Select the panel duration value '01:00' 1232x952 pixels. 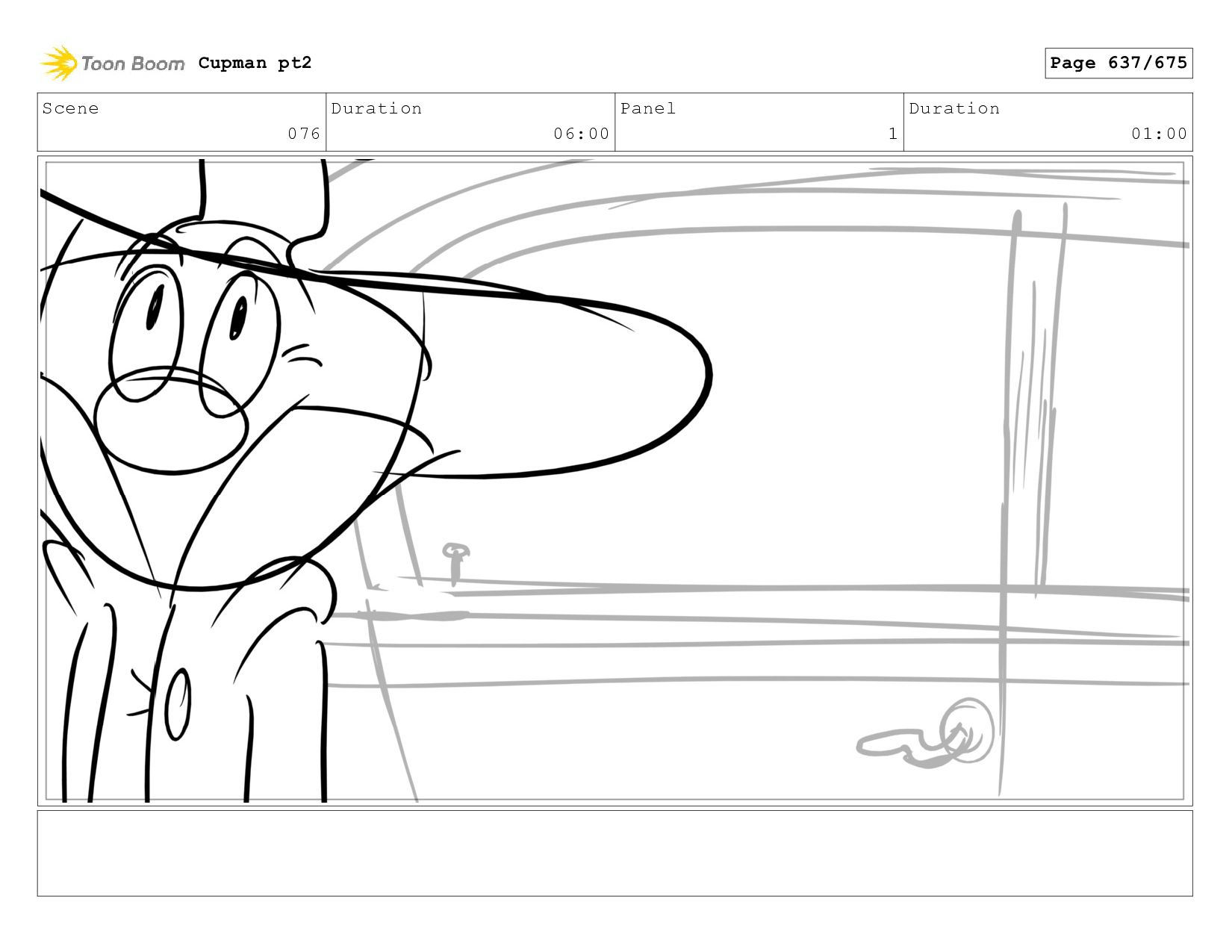tap(1159, 134)
